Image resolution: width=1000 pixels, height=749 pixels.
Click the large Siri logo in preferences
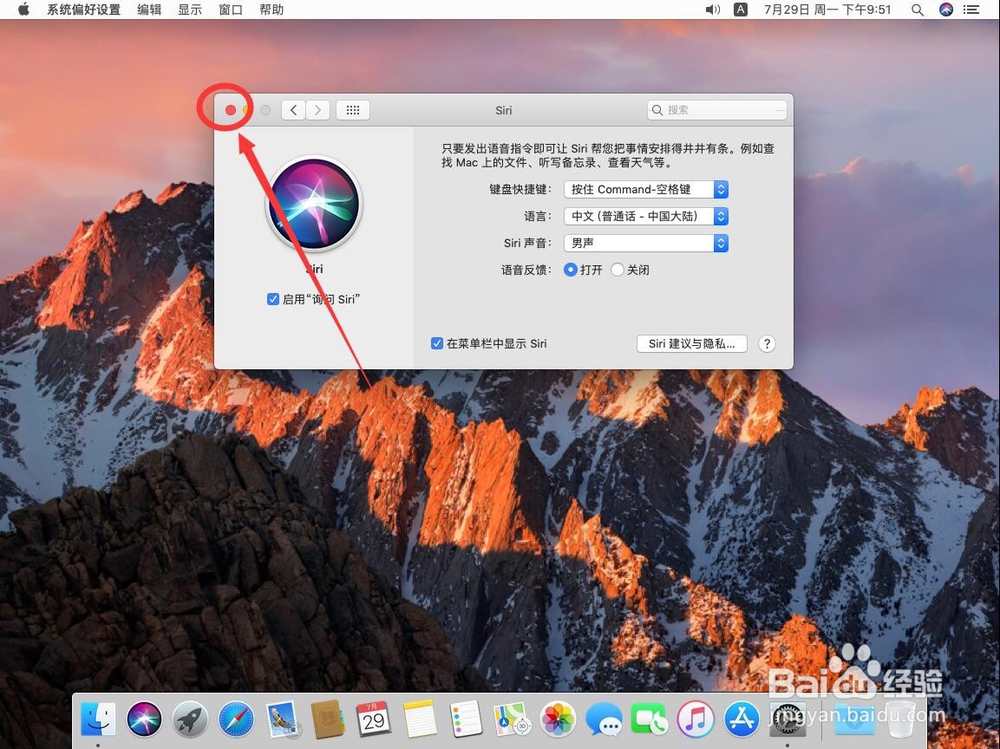(314, 204)
